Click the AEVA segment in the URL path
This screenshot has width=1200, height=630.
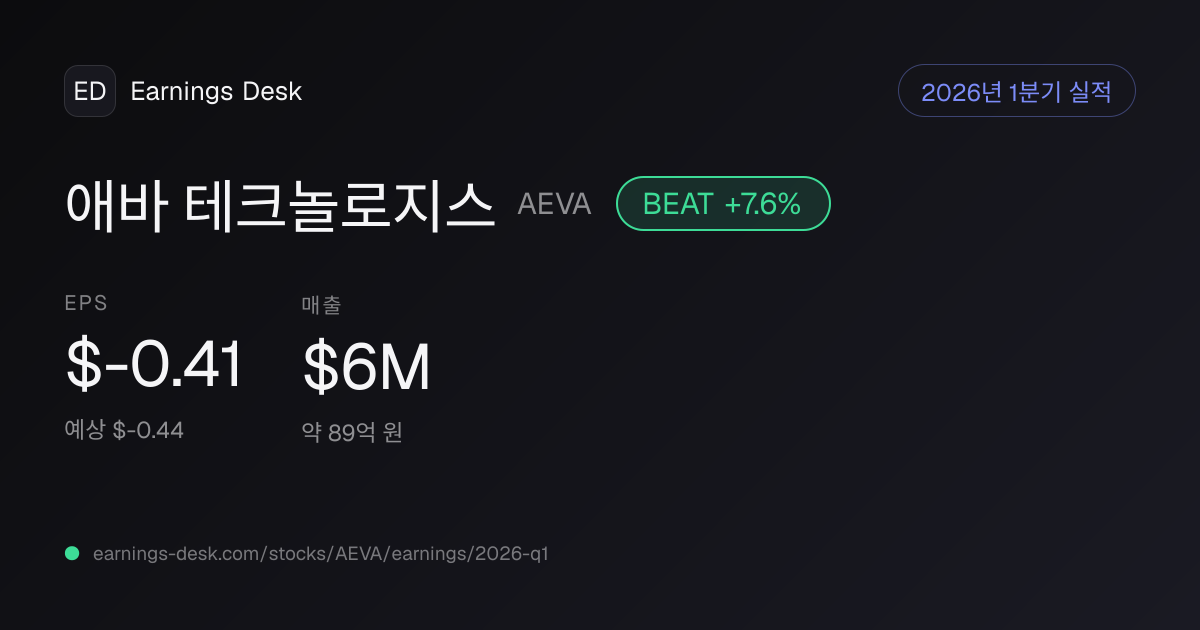tap(356, 553)
